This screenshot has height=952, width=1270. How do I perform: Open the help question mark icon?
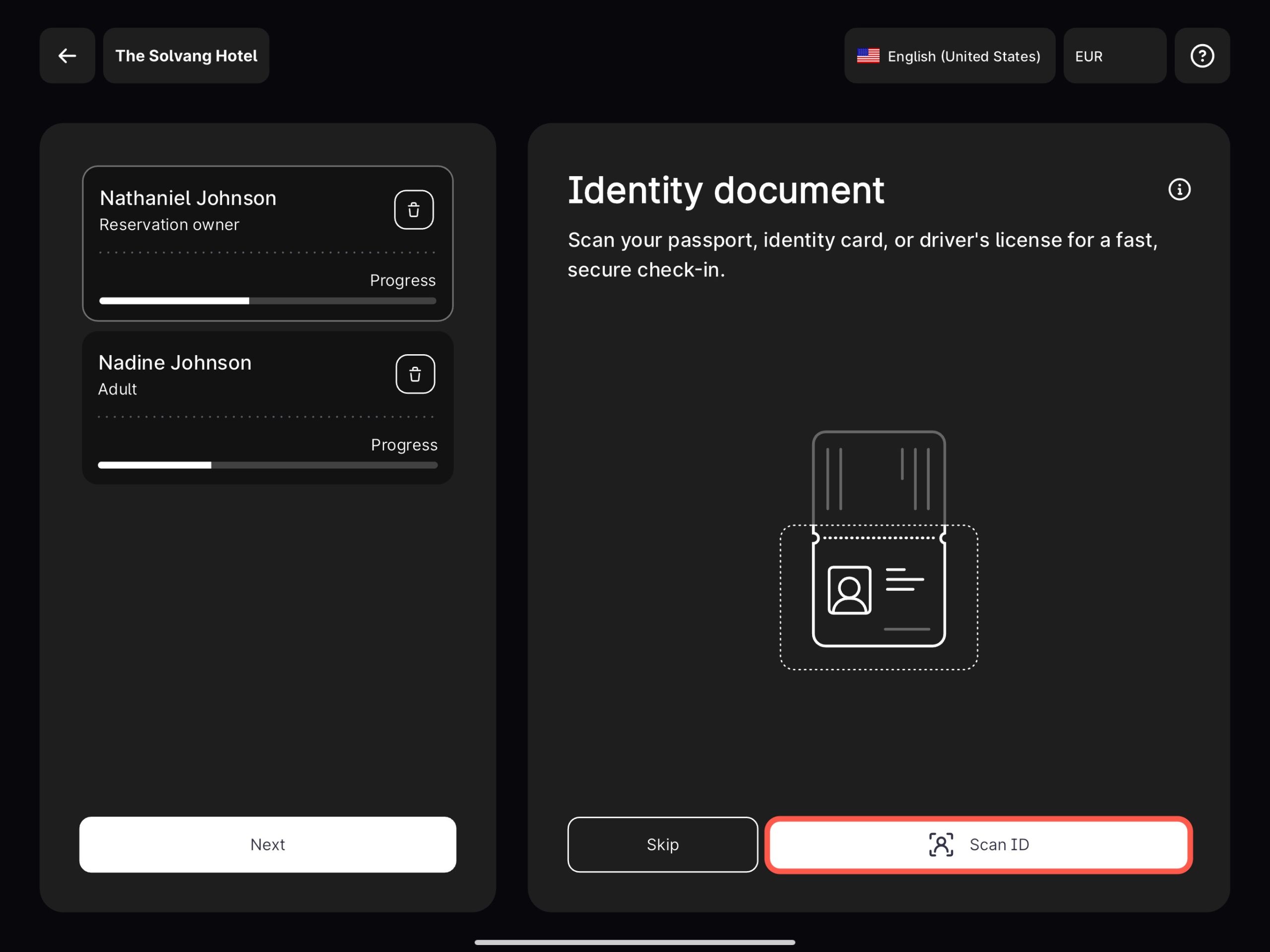1202,56
